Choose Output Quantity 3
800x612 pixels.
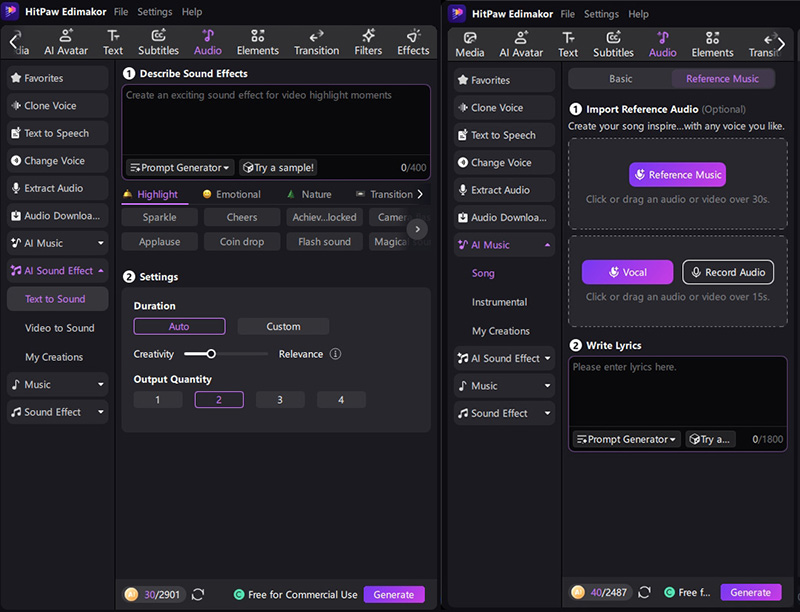coord(280,400)
